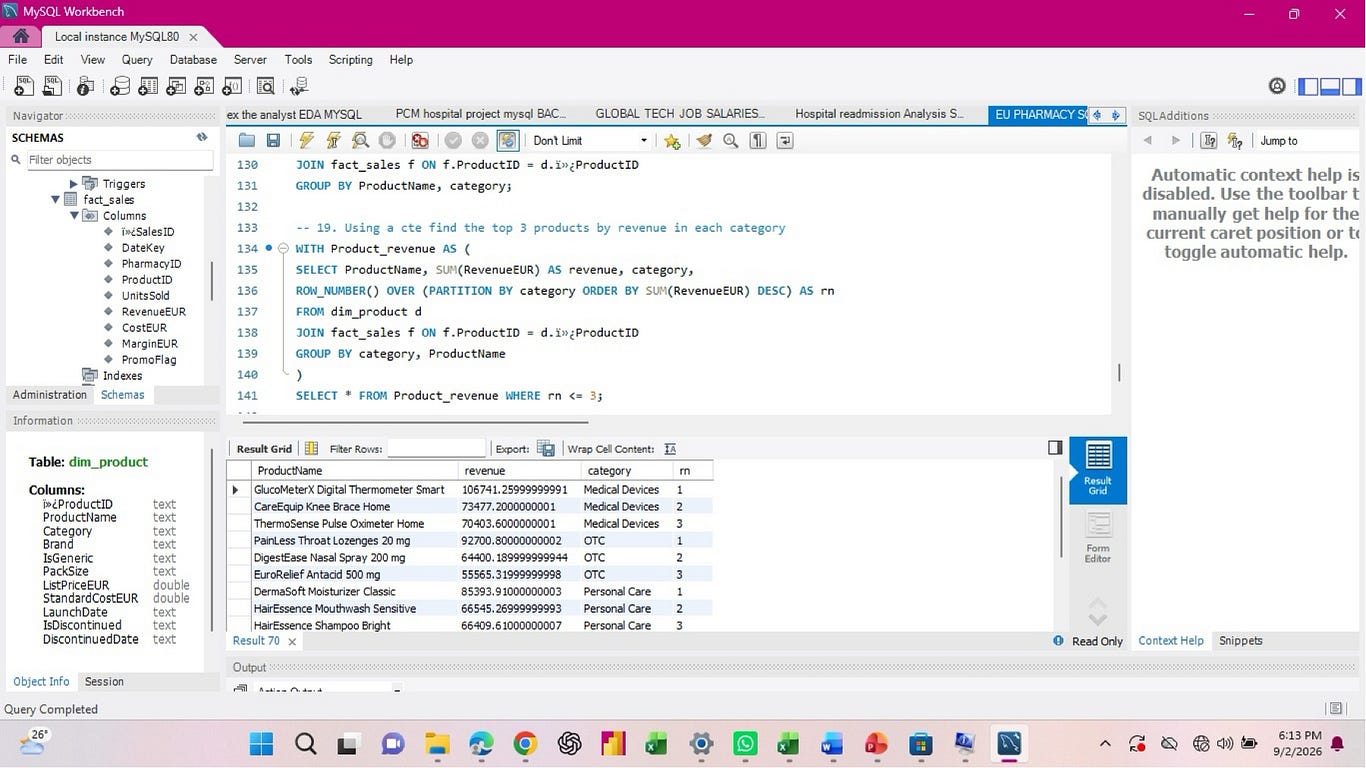Run EXPLAIN on the current statement
1366x768 pixels.
coord(360,141)
